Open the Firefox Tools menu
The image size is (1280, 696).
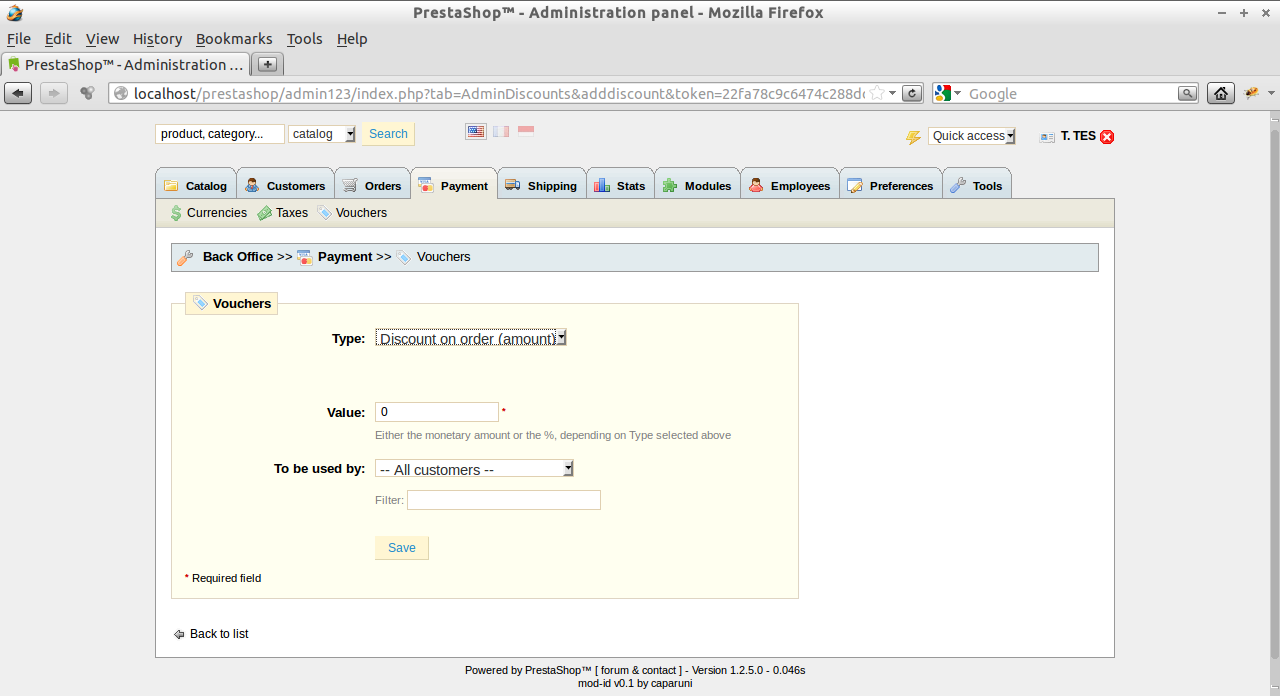(x=304, y=39)
